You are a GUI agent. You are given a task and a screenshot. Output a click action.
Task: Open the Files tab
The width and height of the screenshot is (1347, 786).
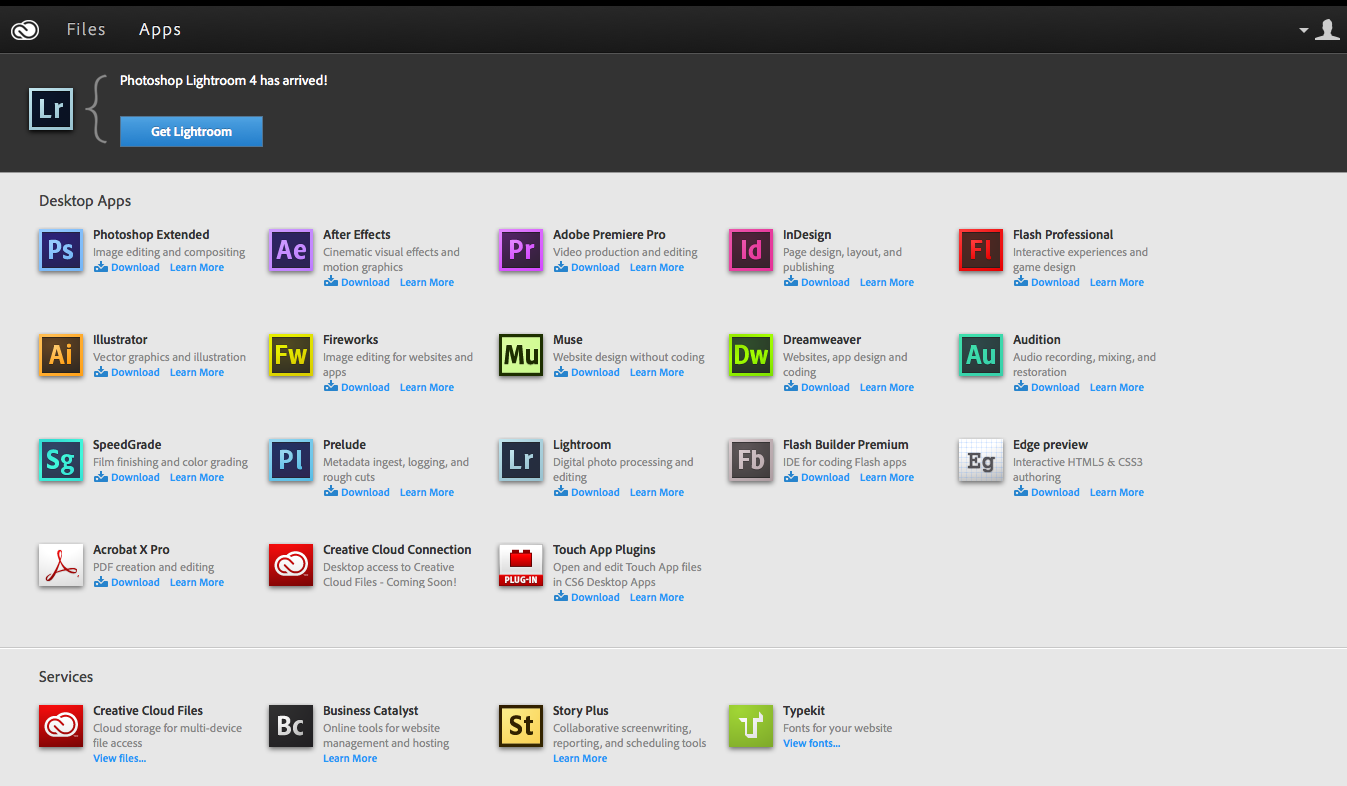point(86,29)
